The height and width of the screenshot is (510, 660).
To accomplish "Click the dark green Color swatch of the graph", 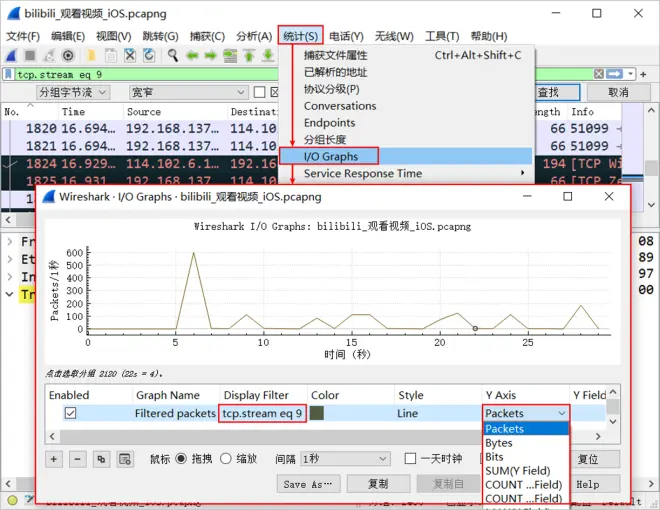I will (x=317, y=413).
